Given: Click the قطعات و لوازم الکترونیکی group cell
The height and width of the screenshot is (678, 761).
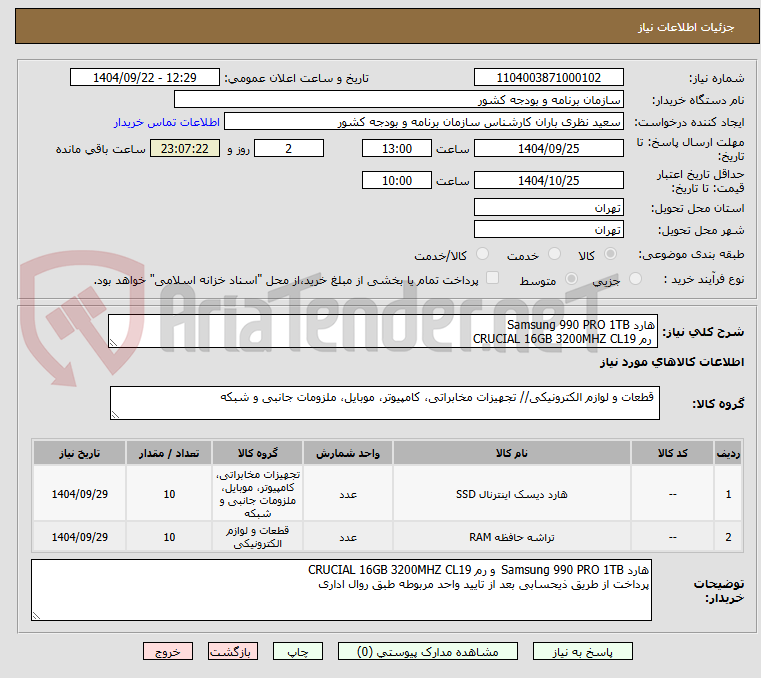Looking at the screenshot, I should (257, 537).
